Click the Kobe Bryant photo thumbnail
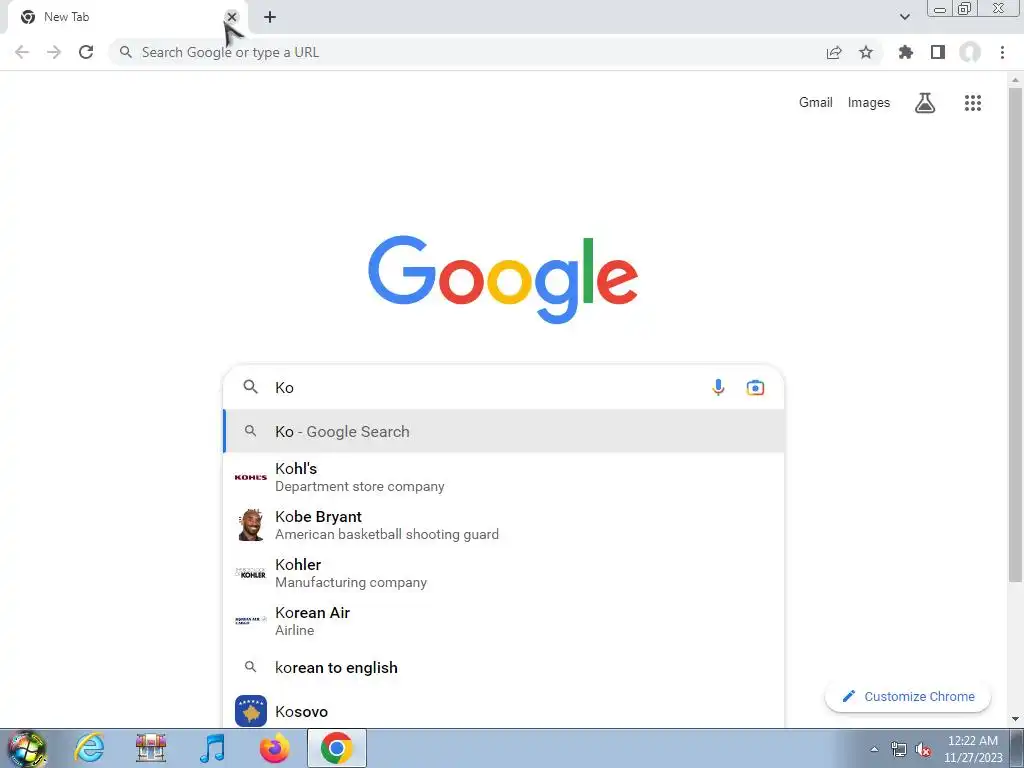Screen dimensions: 1024x768 pos(251,525)
